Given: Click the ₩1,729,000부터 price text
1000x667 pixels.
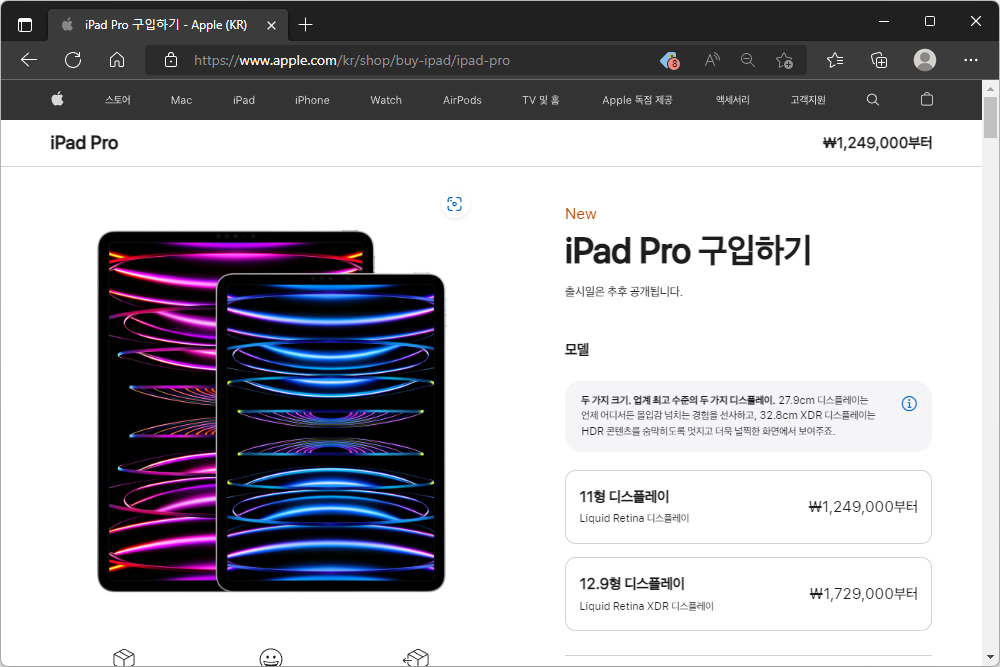Looking at the screenshot, I should tap(864, 594).
